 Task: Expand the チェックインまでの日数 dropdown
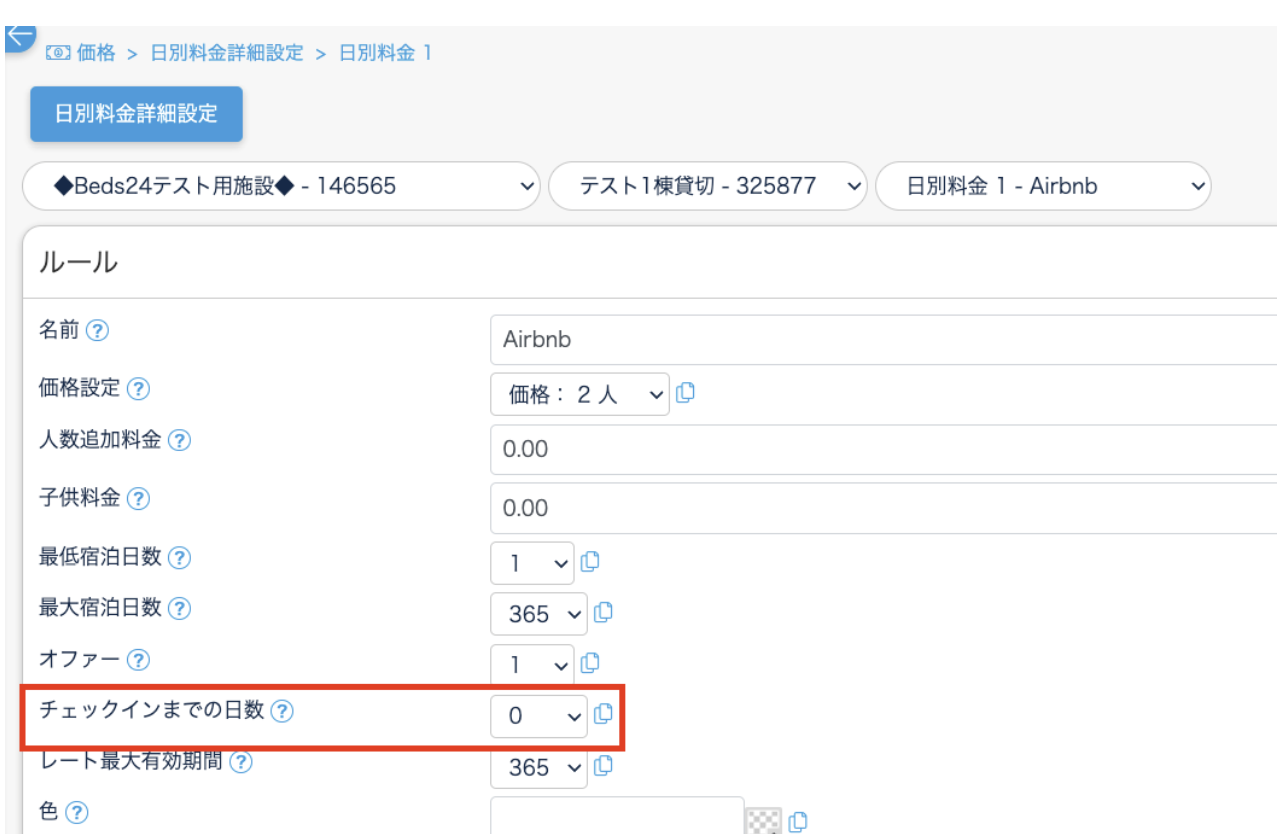click(539, 716)
